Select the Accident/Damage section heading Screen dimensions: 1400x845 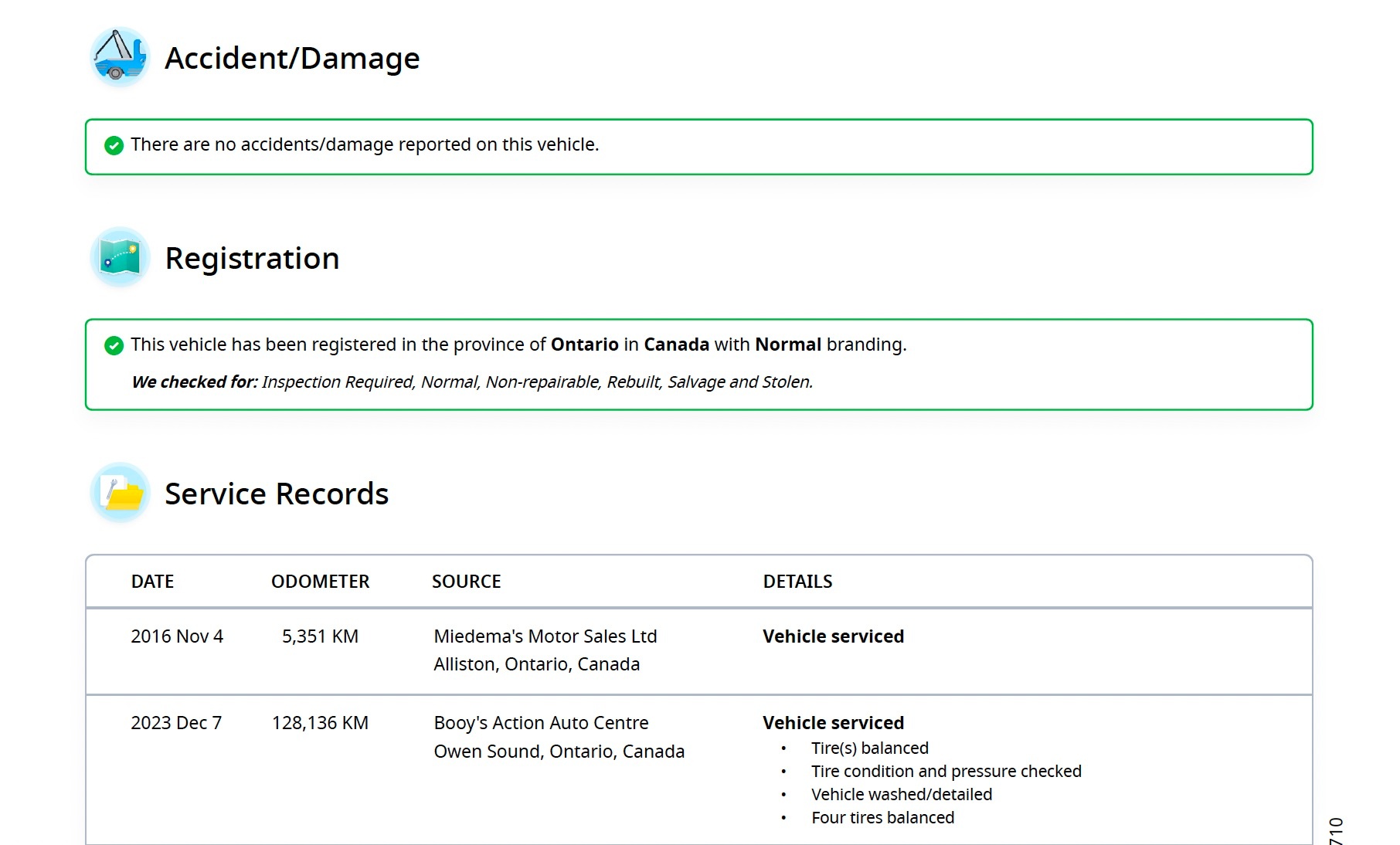pyautogui.click(x=292, y=59)
